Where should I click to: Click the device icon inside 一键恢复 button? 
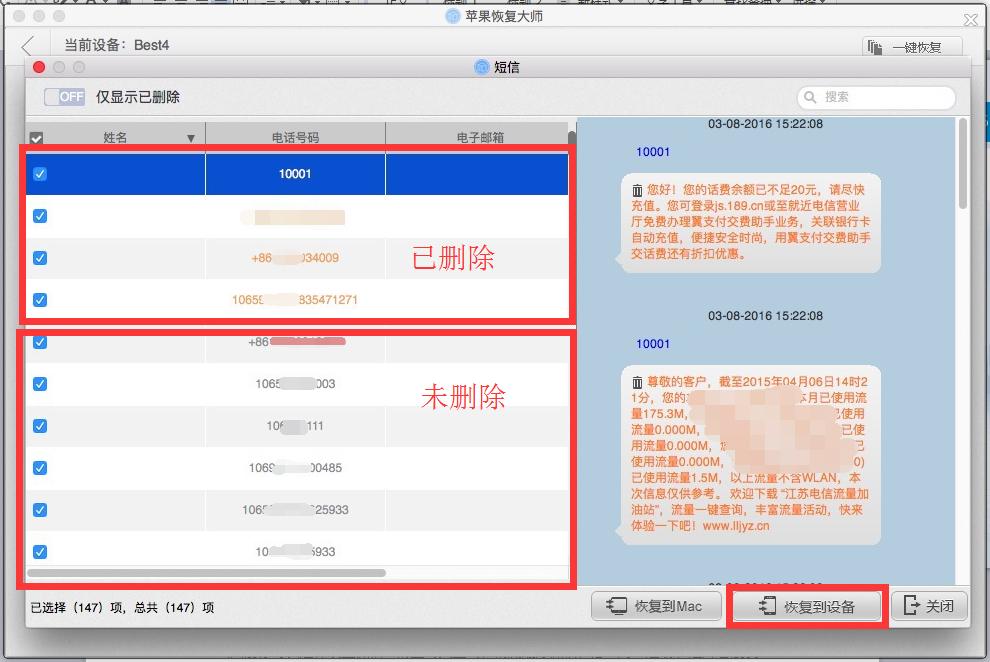pos(875,46)
